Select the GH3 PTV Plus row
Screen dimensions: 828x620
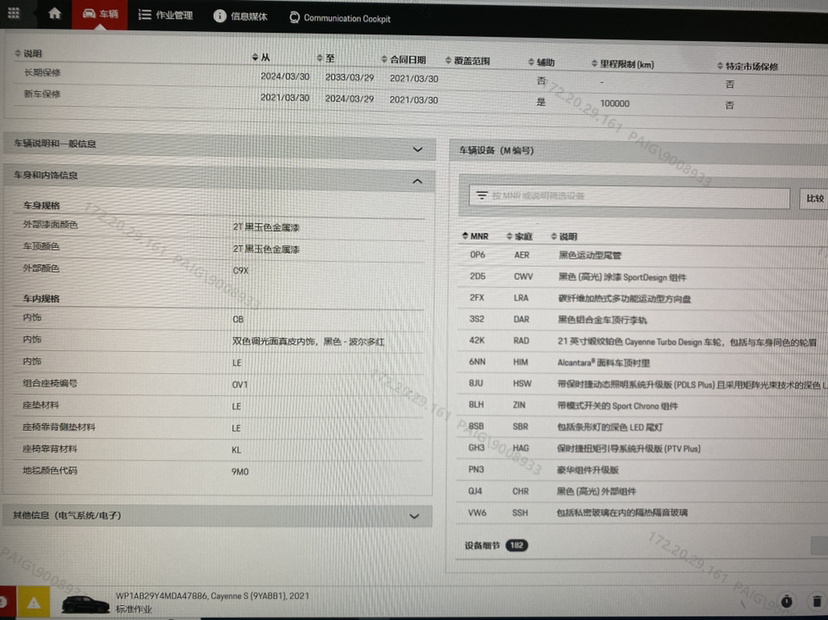[x=643, y=448]
